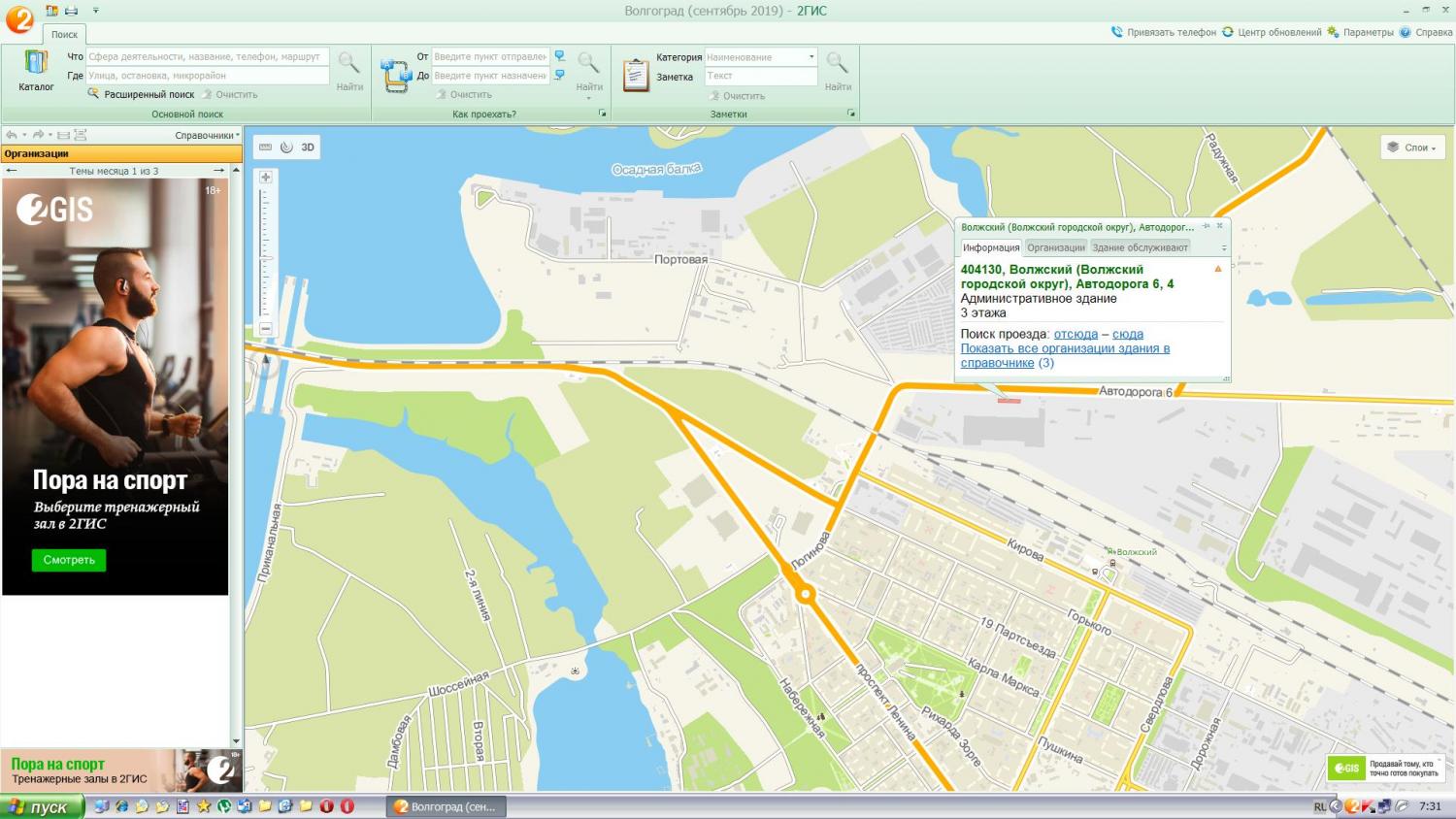Click the layout icon in quick access toolbar
Viewport: 1456px width, 819px height.
coord(51,11)
